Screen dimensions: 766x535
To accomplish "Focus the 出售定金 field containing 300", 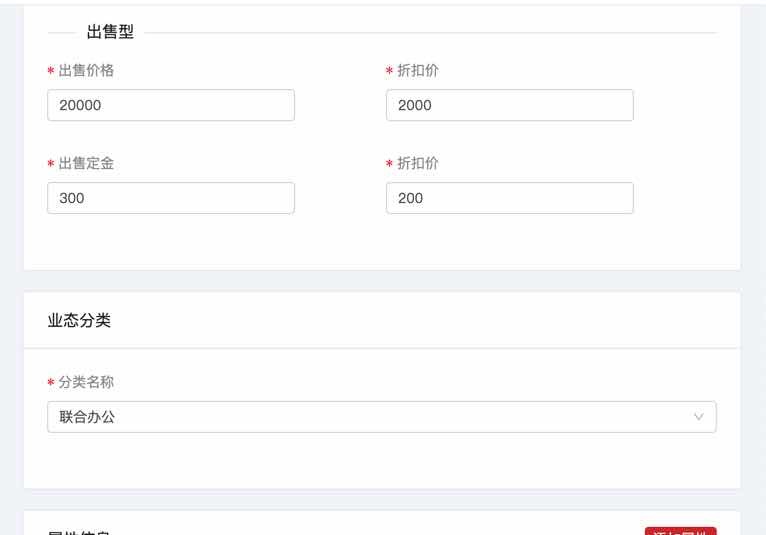I will point(170,198).
